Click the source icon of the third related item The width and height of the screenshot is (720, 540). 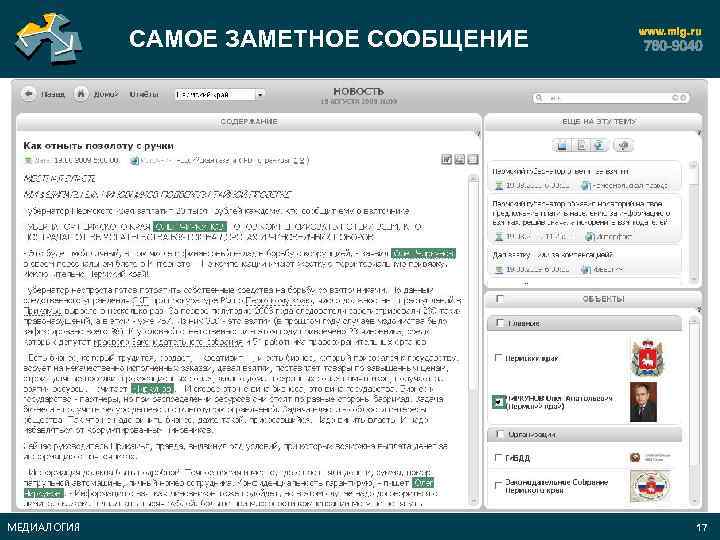point(585,269)
